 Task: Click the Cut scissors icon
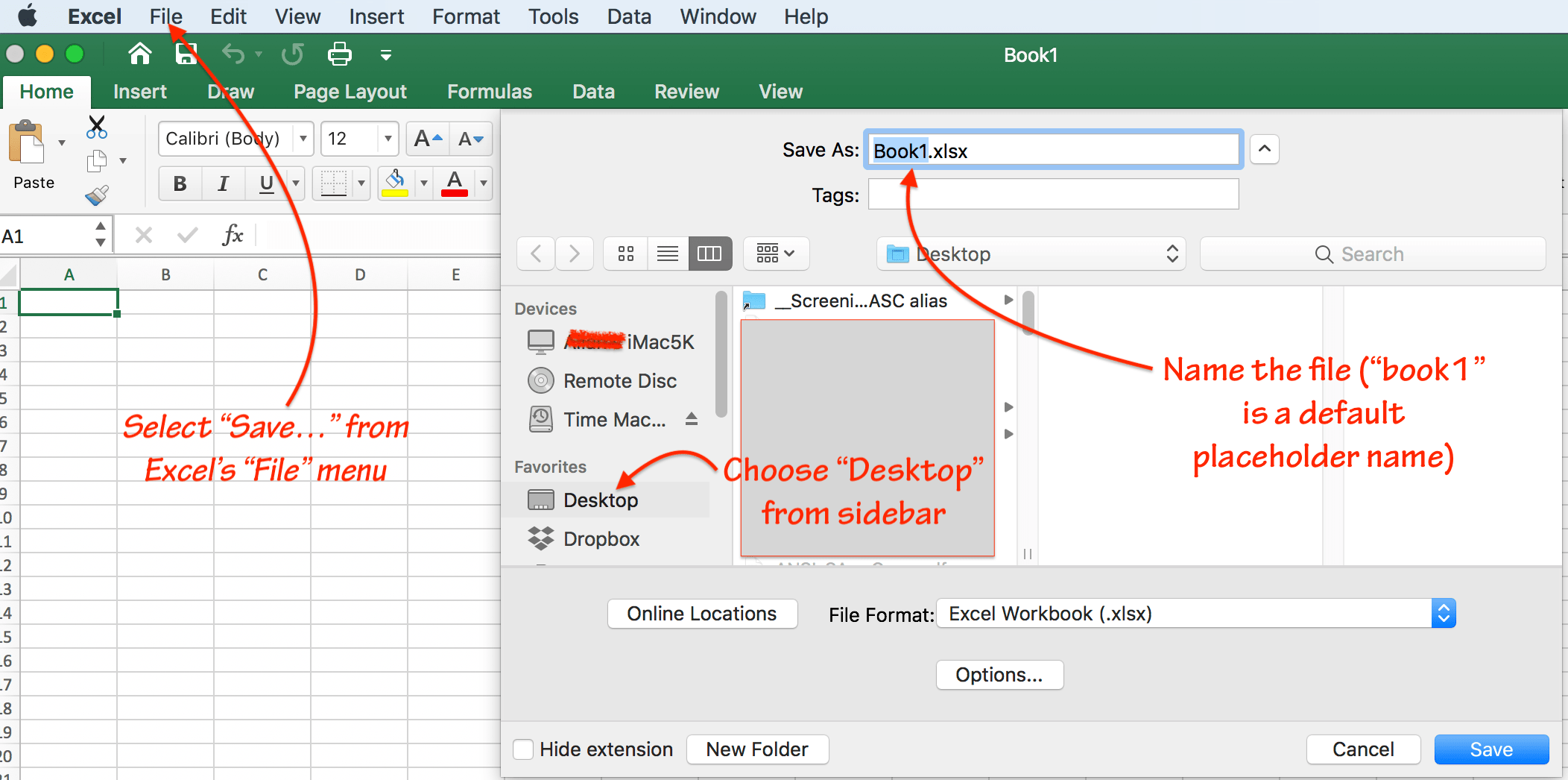97,127
